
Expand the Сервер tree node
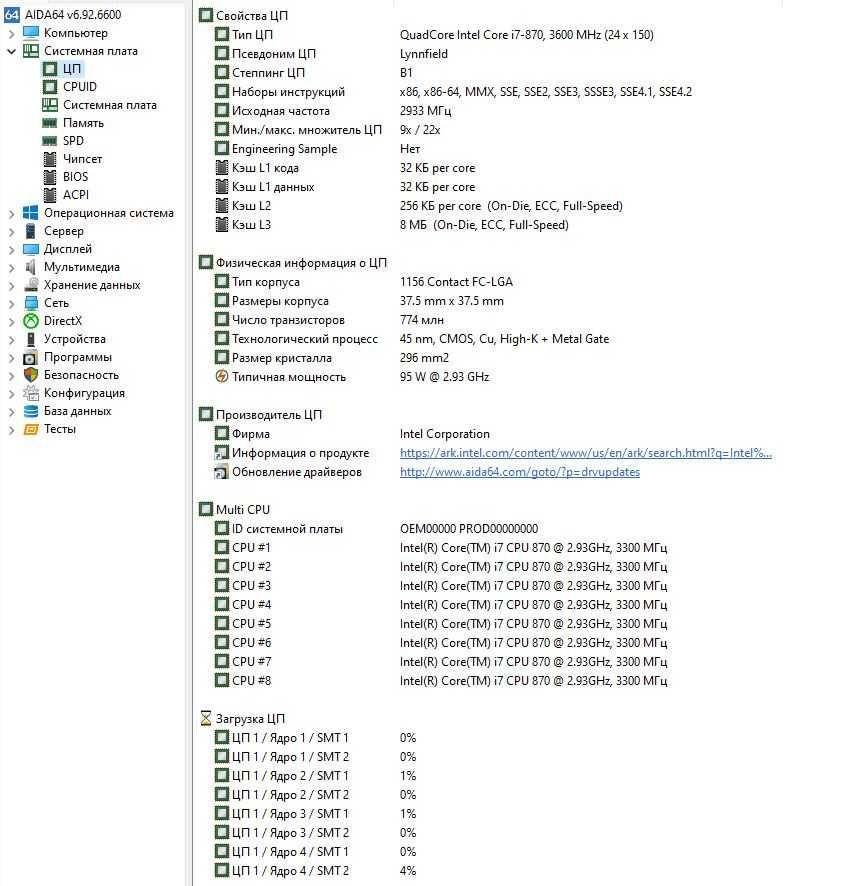point(11,232)
